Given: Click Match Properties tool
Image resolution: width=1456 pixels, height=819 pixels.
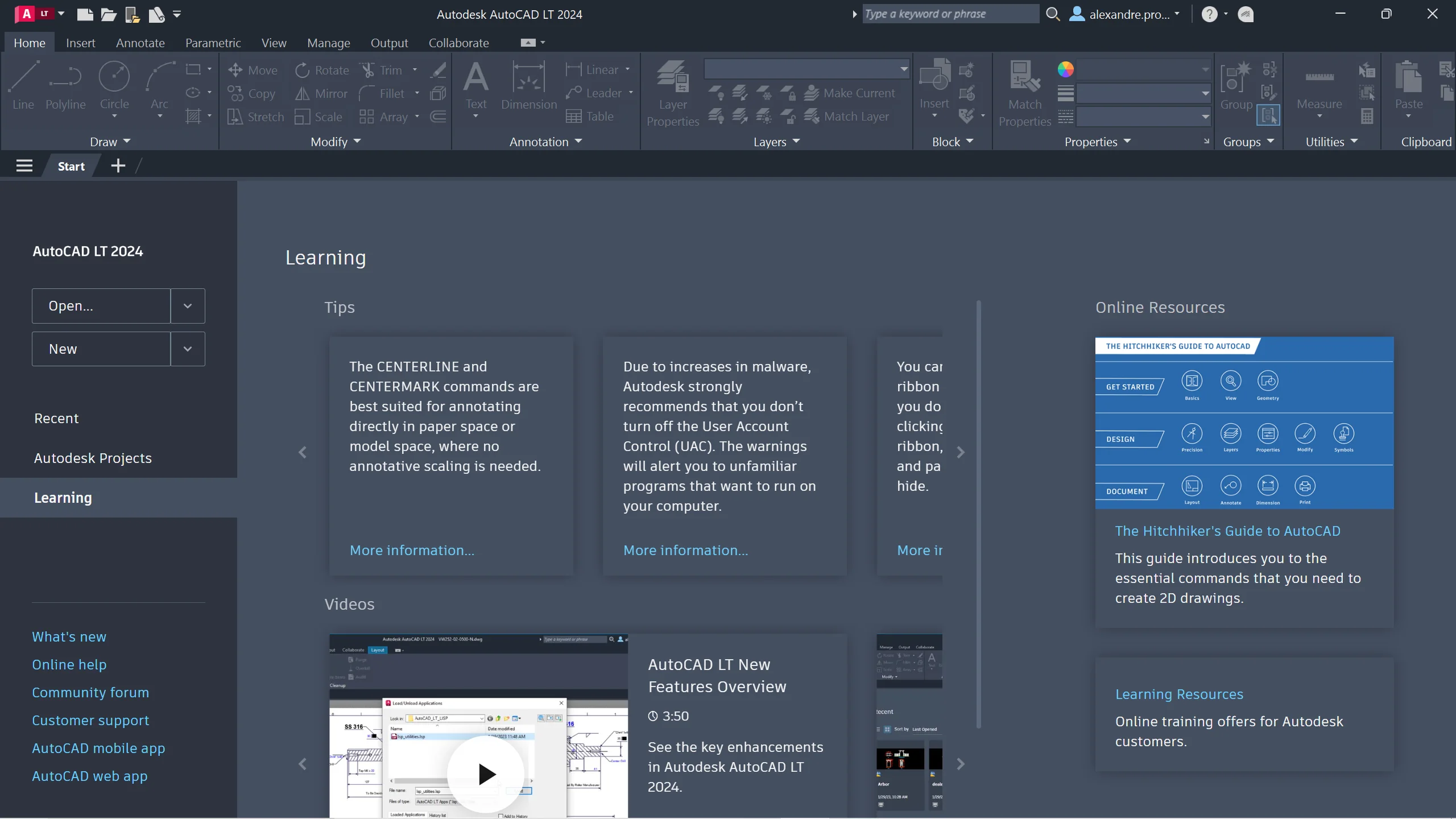Looking at the screenshot, I should click(x=1025, y=94).
